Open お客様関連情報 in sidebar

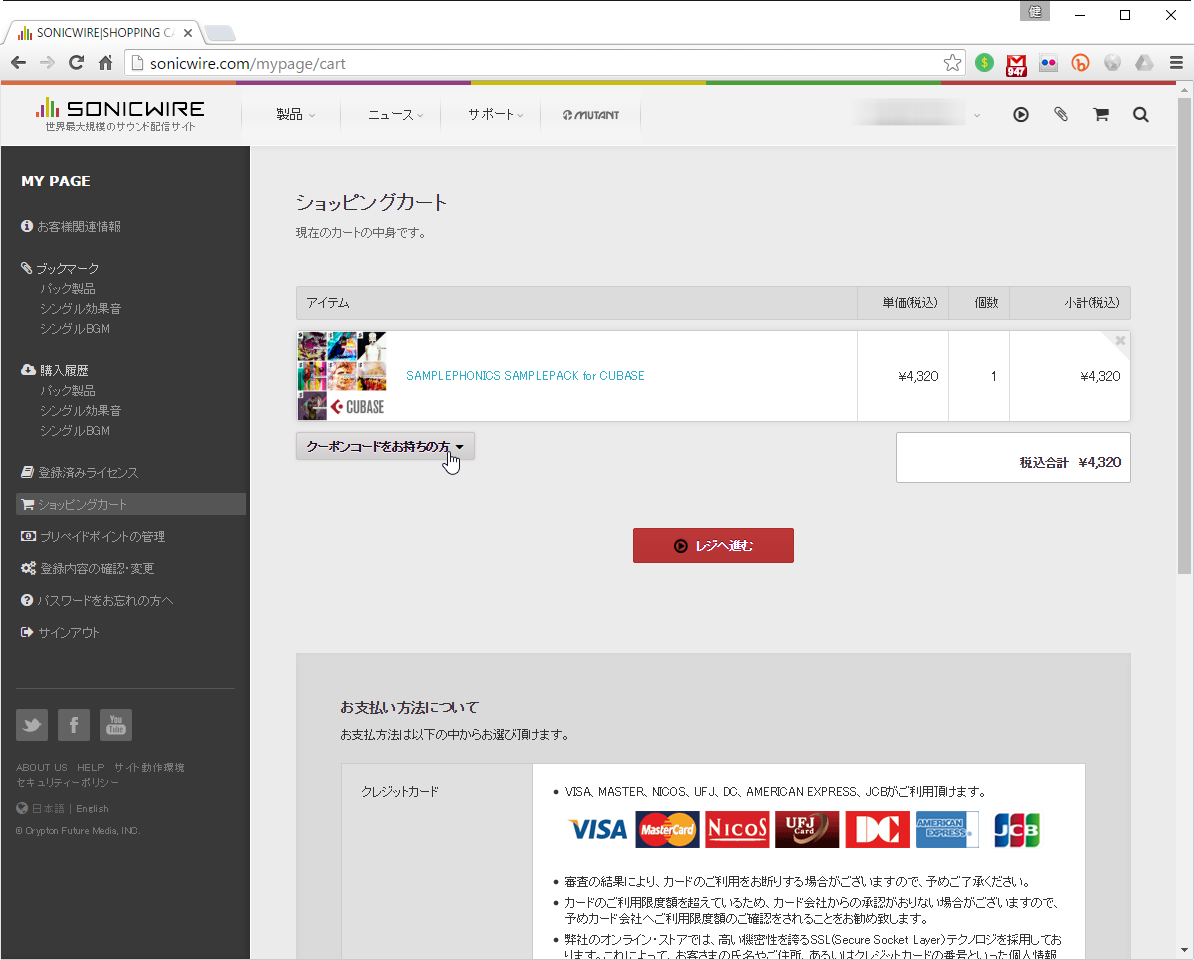pos(71,226)
